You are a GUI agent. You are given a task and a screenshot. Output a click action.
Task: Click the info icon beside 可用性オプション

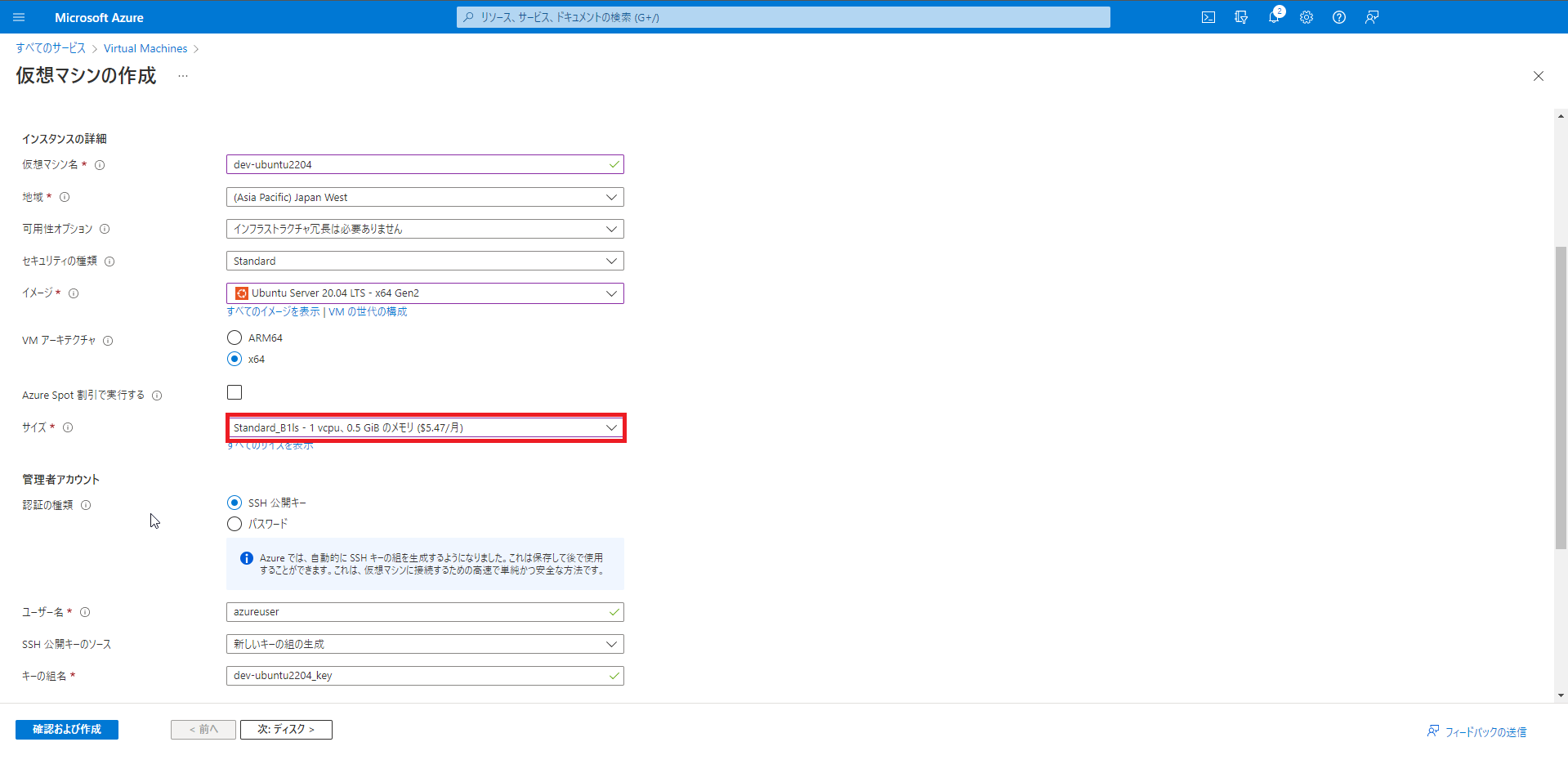105,229
